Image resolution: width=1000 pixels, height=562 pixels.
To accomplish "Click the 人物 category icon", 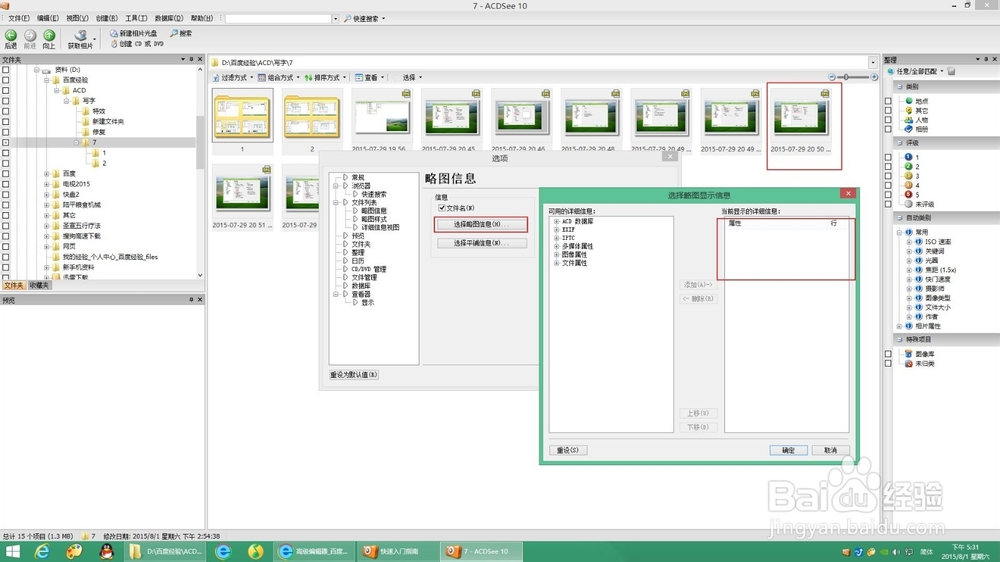I will click(x=909, y=119).
